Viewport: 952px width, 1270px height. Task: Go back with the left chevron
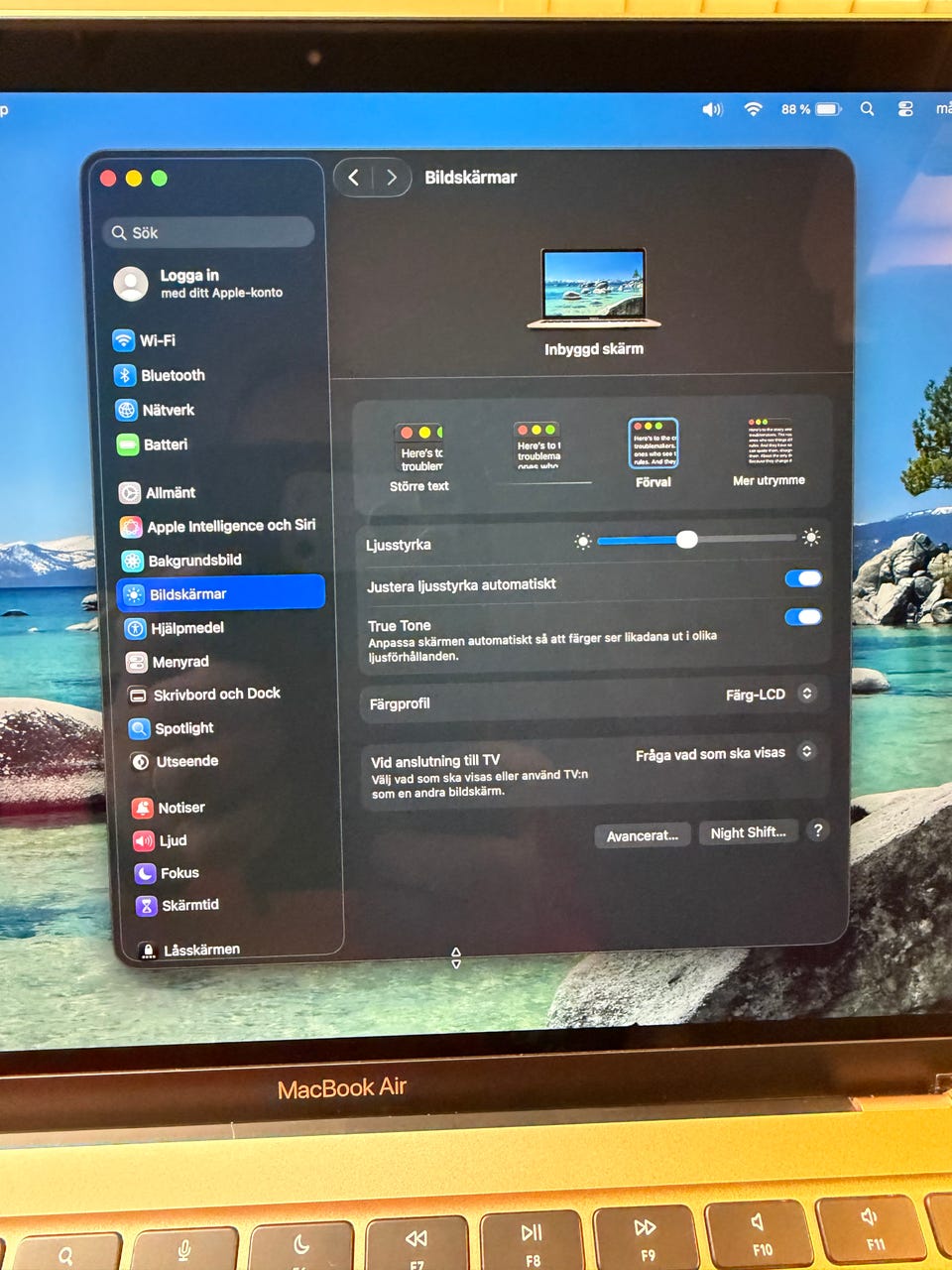click(354, 178)
